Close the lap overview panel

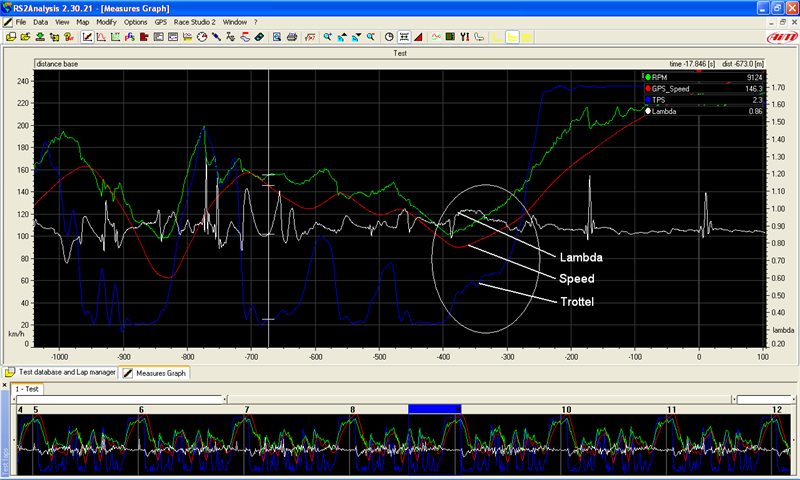[x=5, y=386]
